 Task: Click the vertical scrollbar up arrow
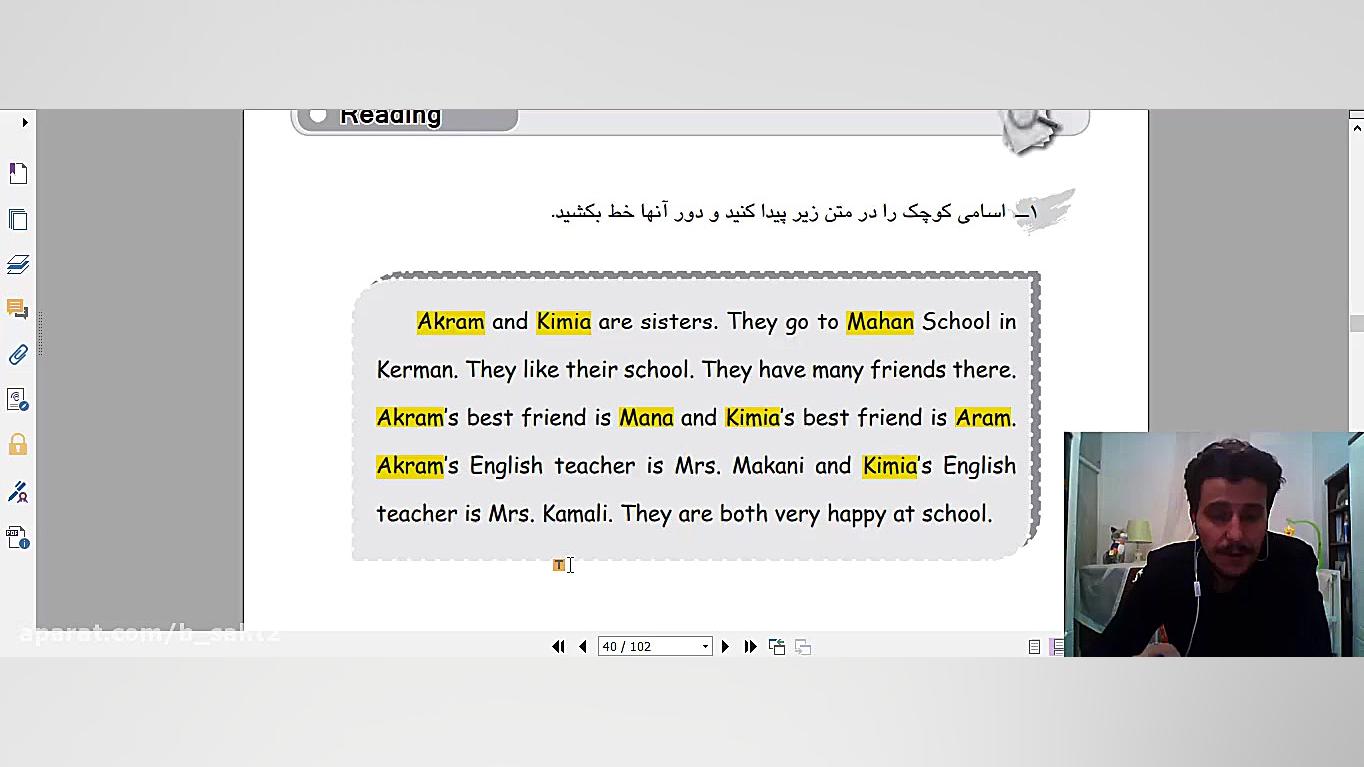1356,127
